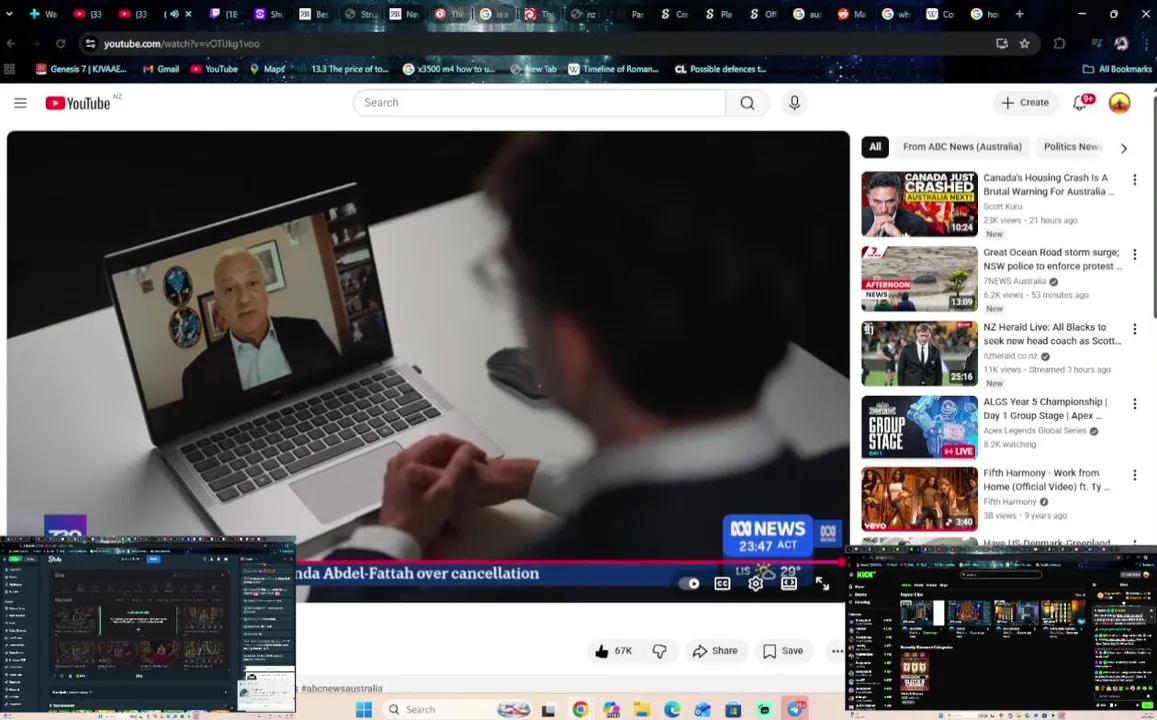The height and width of the screenshot is (720, 1157).
Task: Save the video to a playlist
Action: coord(783,650)
